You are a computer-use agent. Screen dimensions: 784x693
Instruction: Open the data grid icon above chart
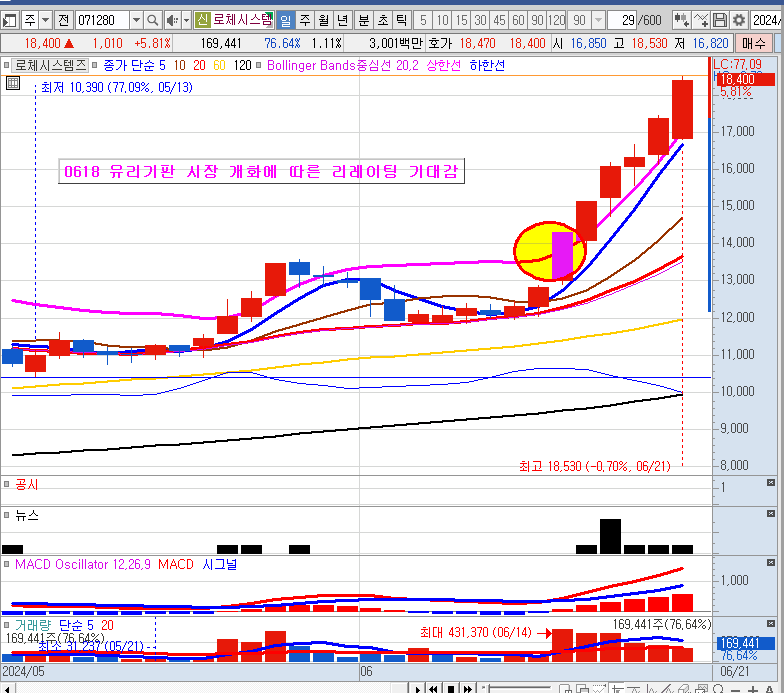click(12, 84)
